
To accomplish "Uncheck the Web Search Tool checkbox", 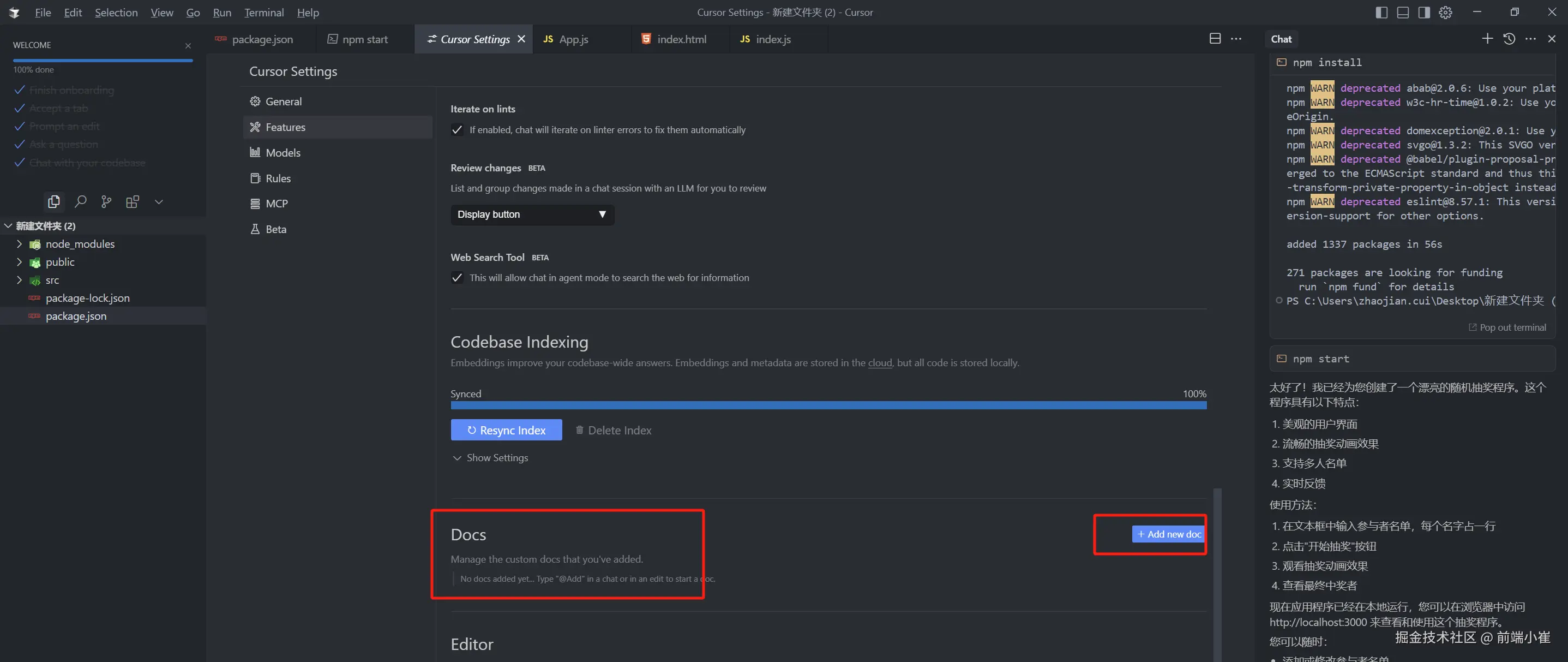I will (457, 278).
